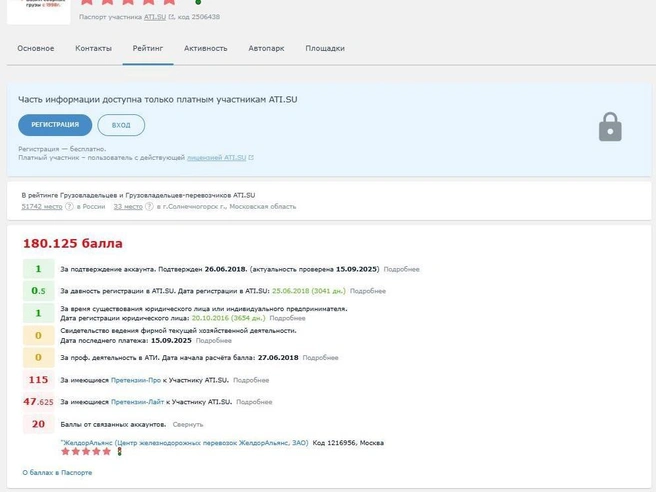Click the 0.5 points badge
Image resolution: width=656 pixels, height=492 pixels.
tap(38, 291)
